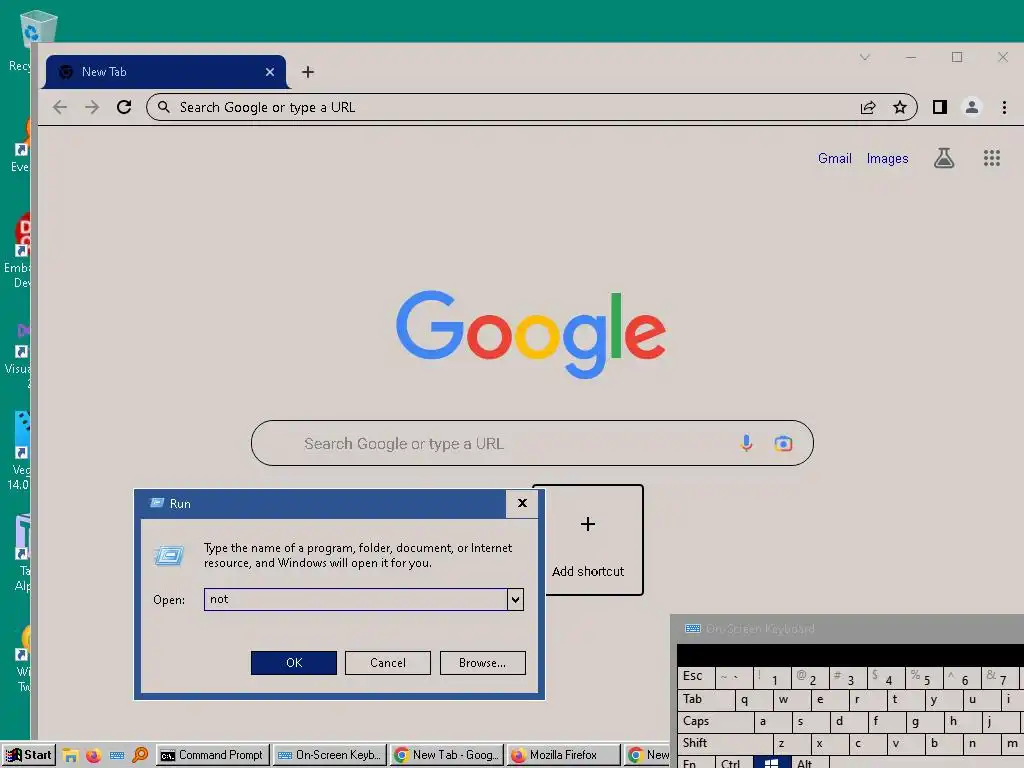
Task: Open a new Chrome tab with plus
Action: coord(308,72)
